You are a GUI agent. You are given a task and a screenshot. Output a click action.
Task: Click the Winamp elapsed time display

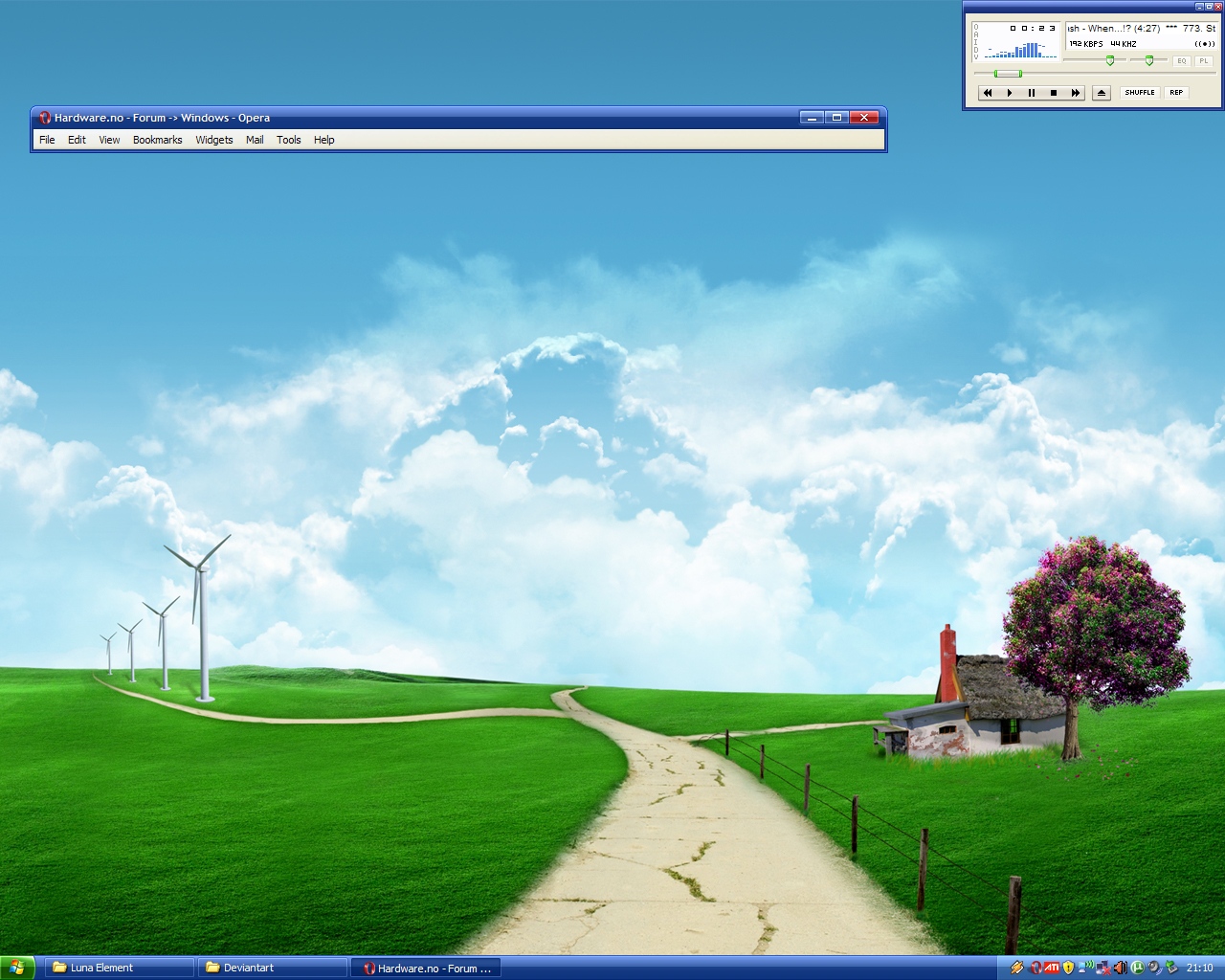pos(1033,29)
